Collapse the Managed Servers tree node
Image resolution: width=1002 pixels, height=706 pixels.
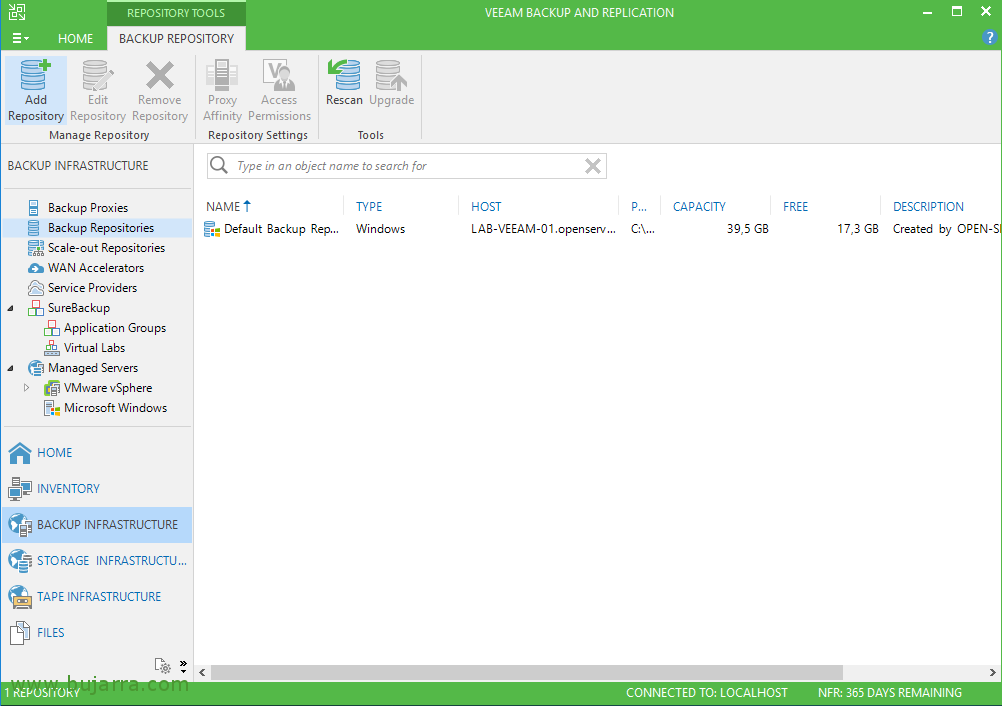pos(10,368)
